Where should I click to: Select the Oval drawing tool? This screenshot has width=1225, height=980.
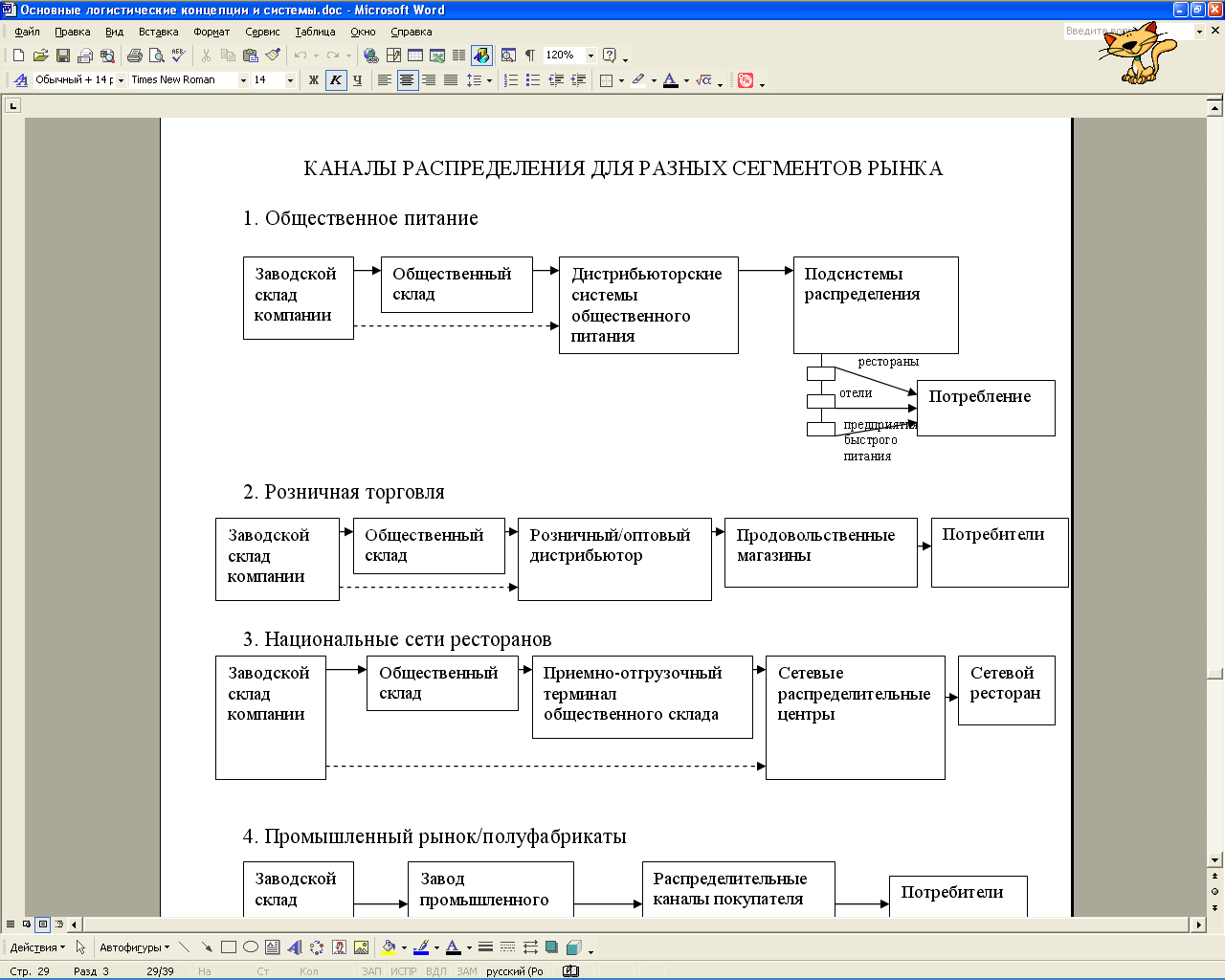[x=251, y=947]
